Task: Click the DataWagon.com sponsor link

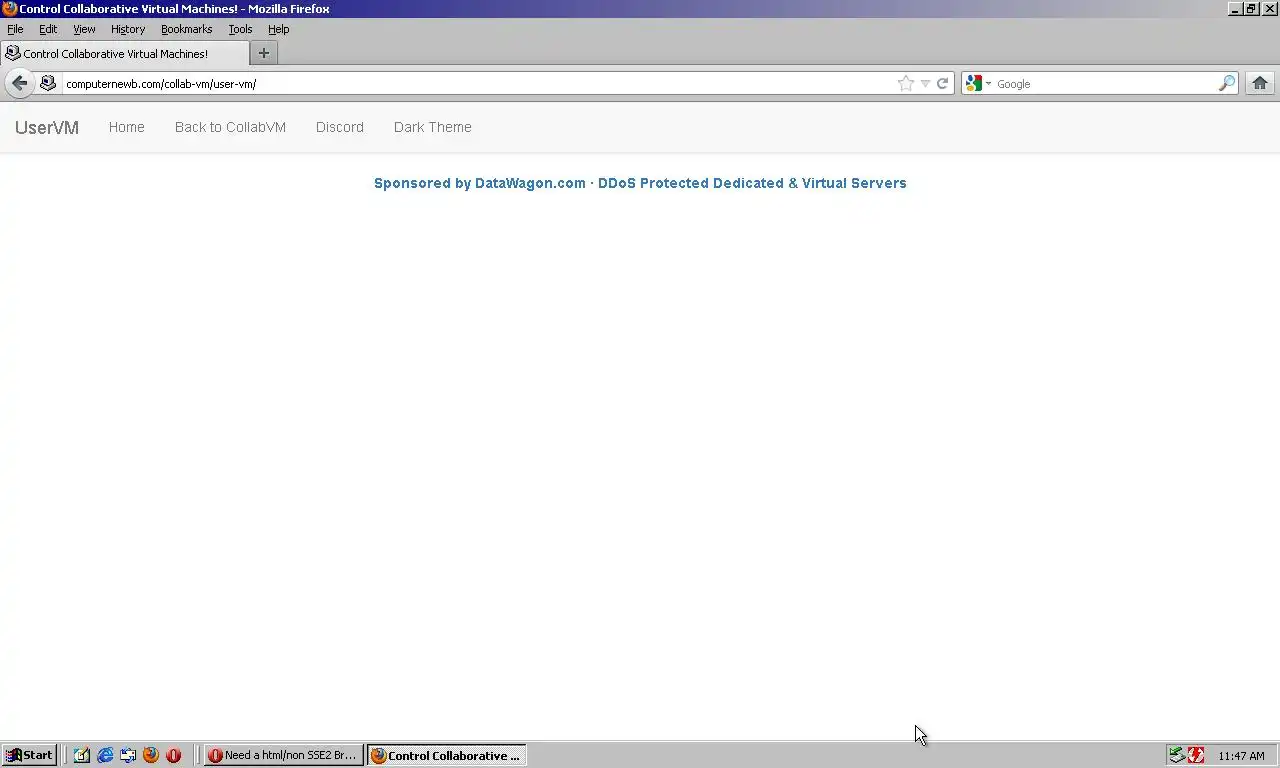Action: (x=640, y=183)
